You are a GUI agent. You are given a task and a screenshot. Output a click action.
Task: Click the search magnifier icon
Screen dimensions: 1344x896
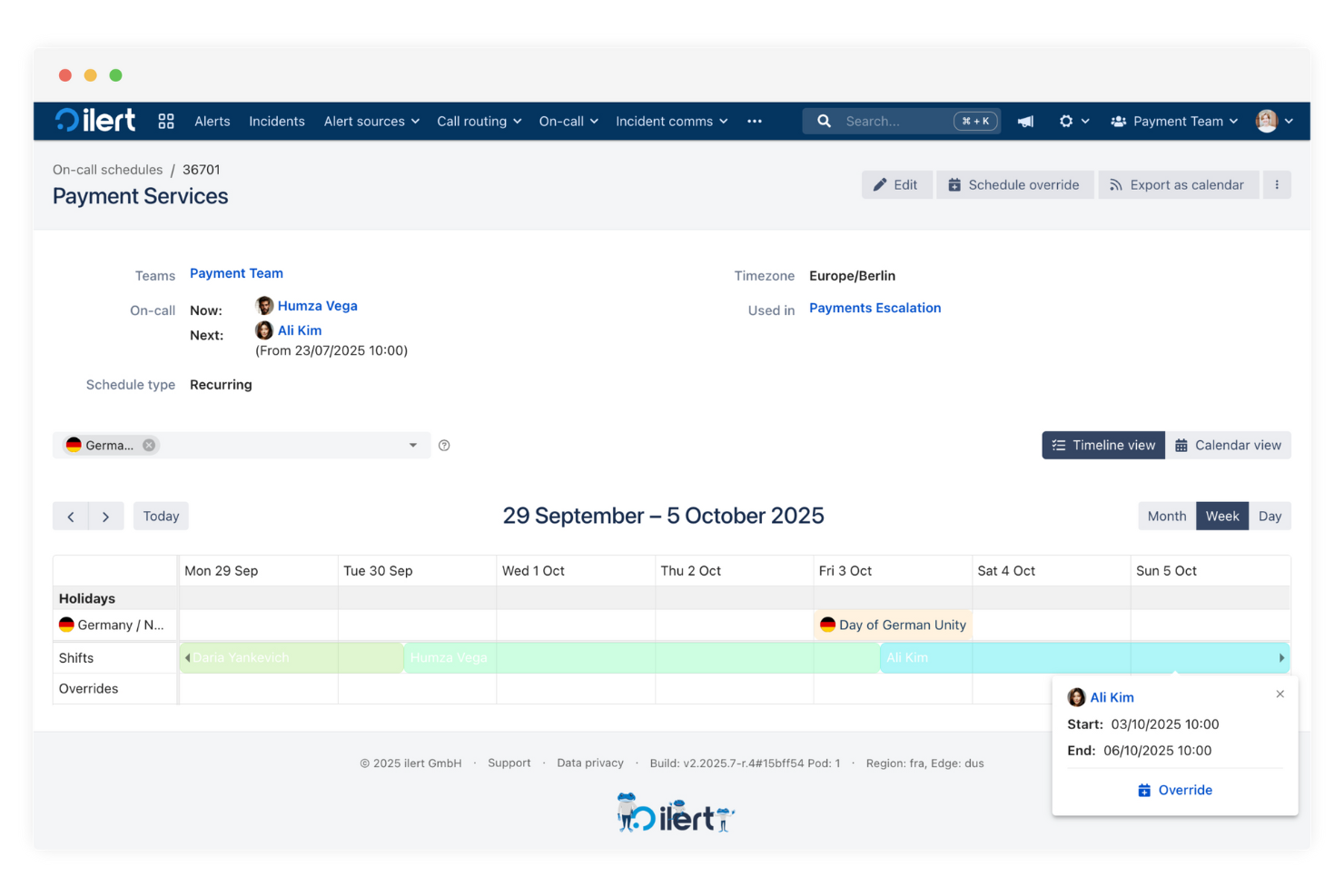point(824,120)
